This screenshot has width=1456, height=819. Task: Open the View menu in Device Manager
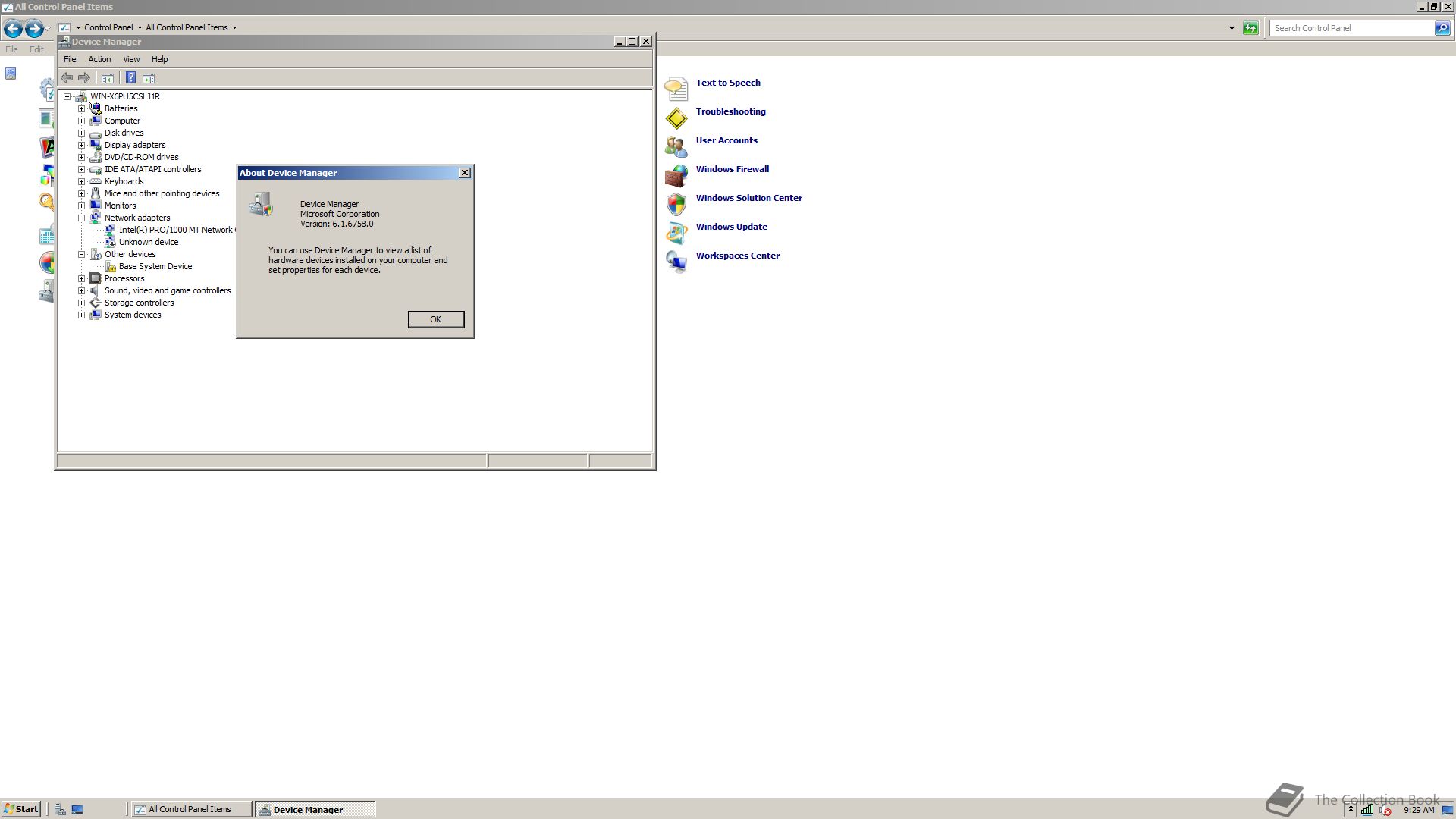131,59
